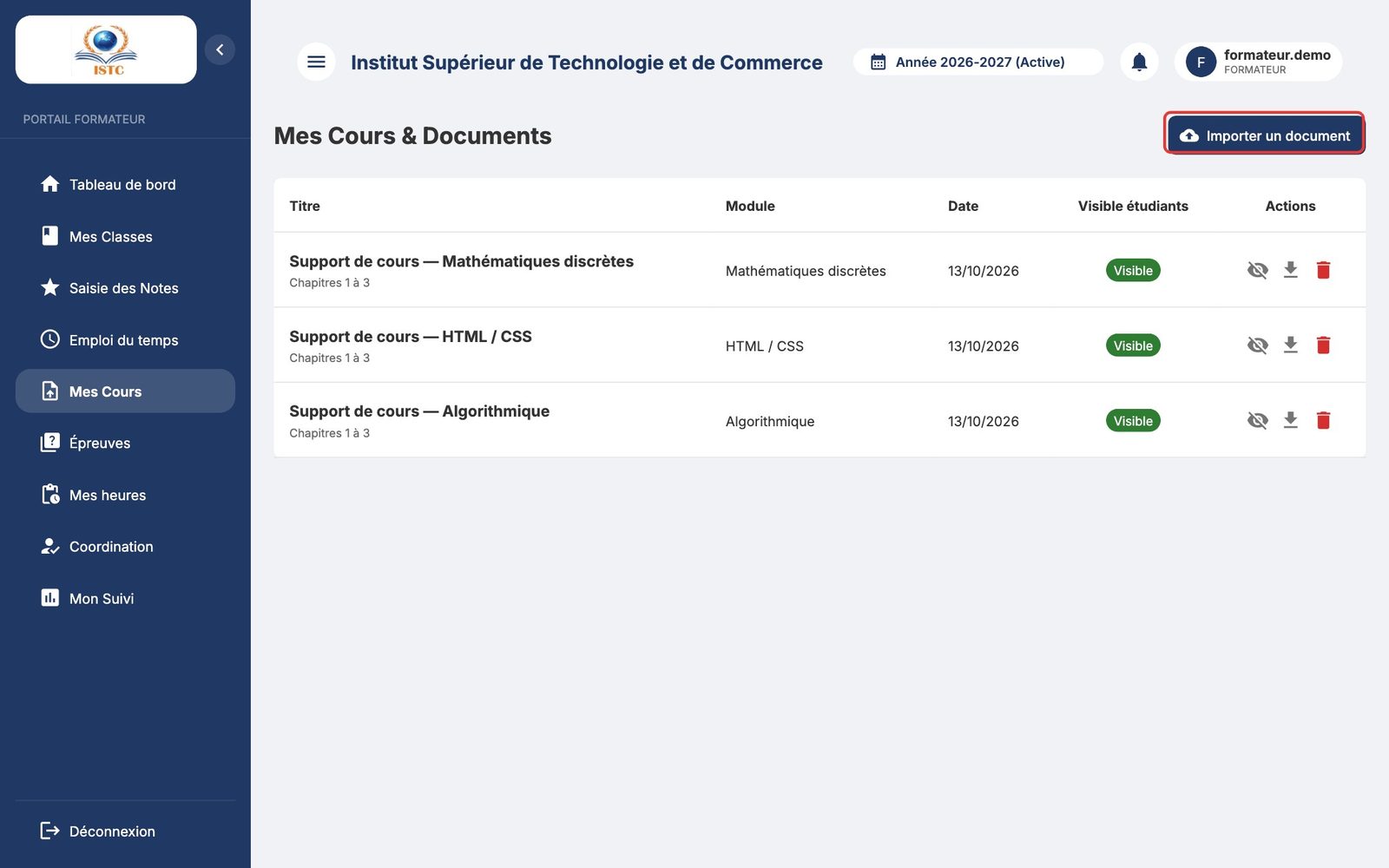Screen dimensions: 1389x868
Task: Select Mes Cours sidebar item
Action: point(125,391)
